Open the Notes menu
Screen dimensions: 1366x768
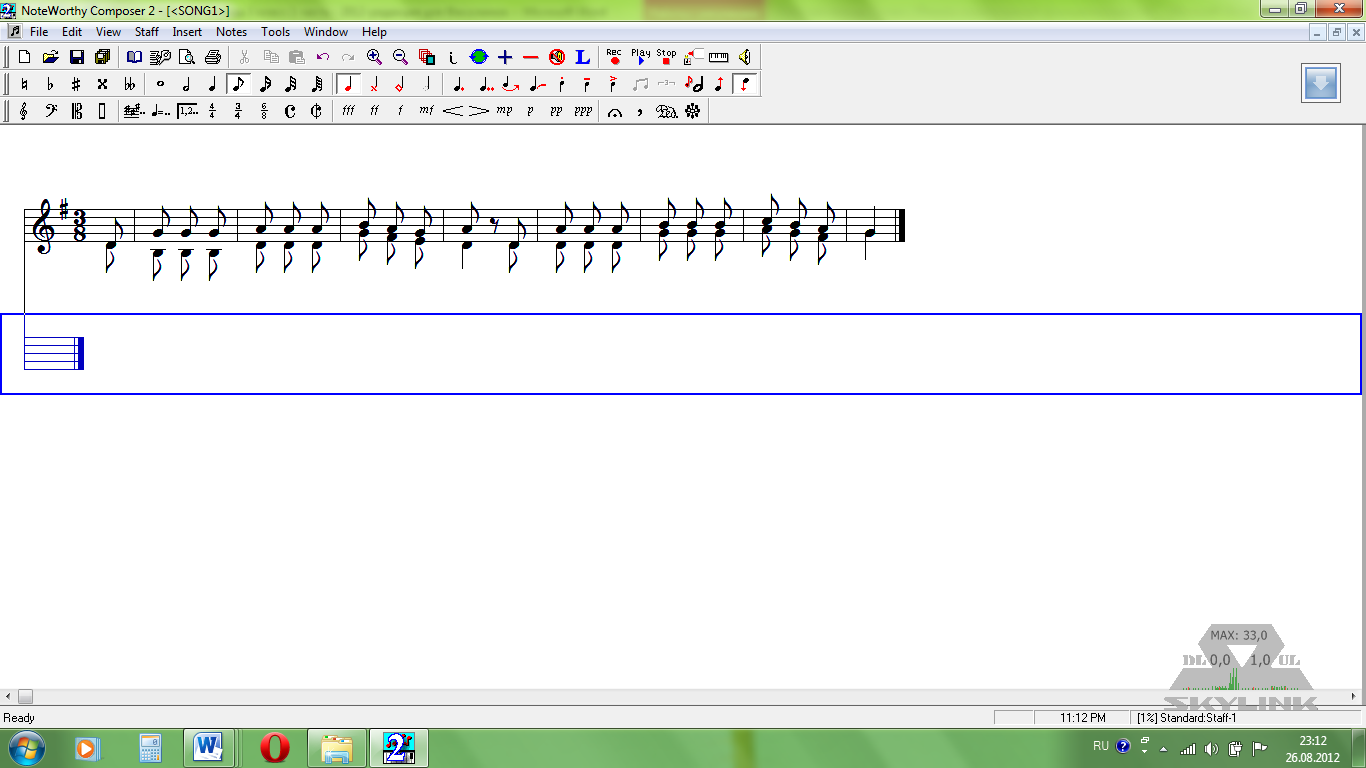231,32
